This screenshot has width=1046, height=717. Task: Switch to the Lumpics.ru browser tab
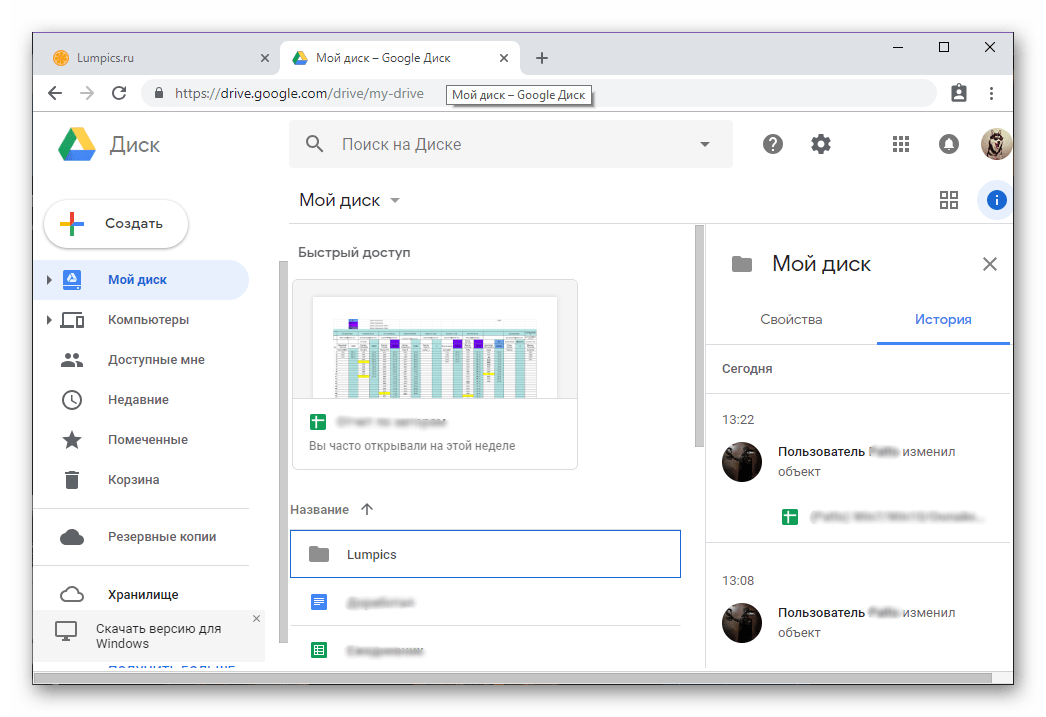(x=158, y=58)
